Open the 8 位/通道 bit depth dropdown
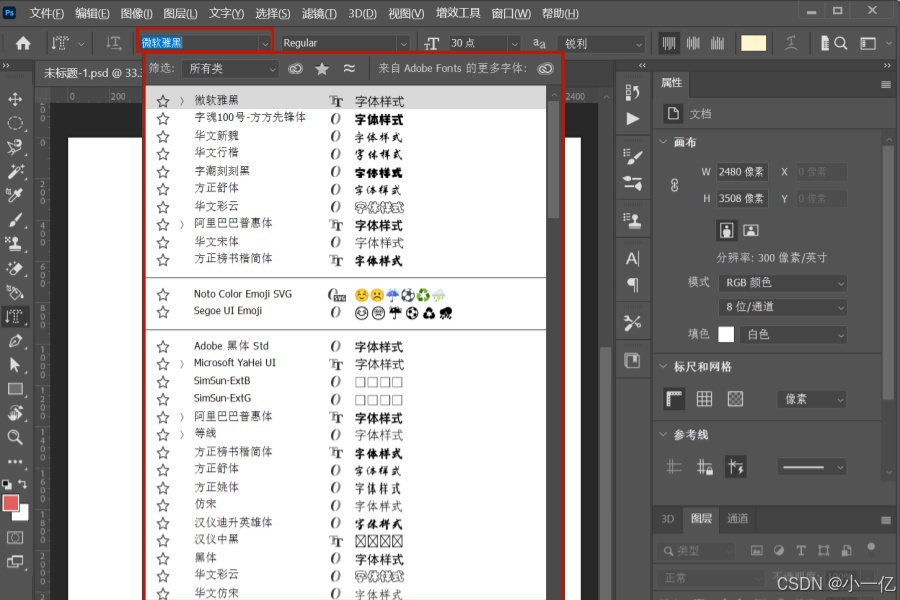Image resolution: width=900 pixels, height=600 pixels. click(782, 307)
